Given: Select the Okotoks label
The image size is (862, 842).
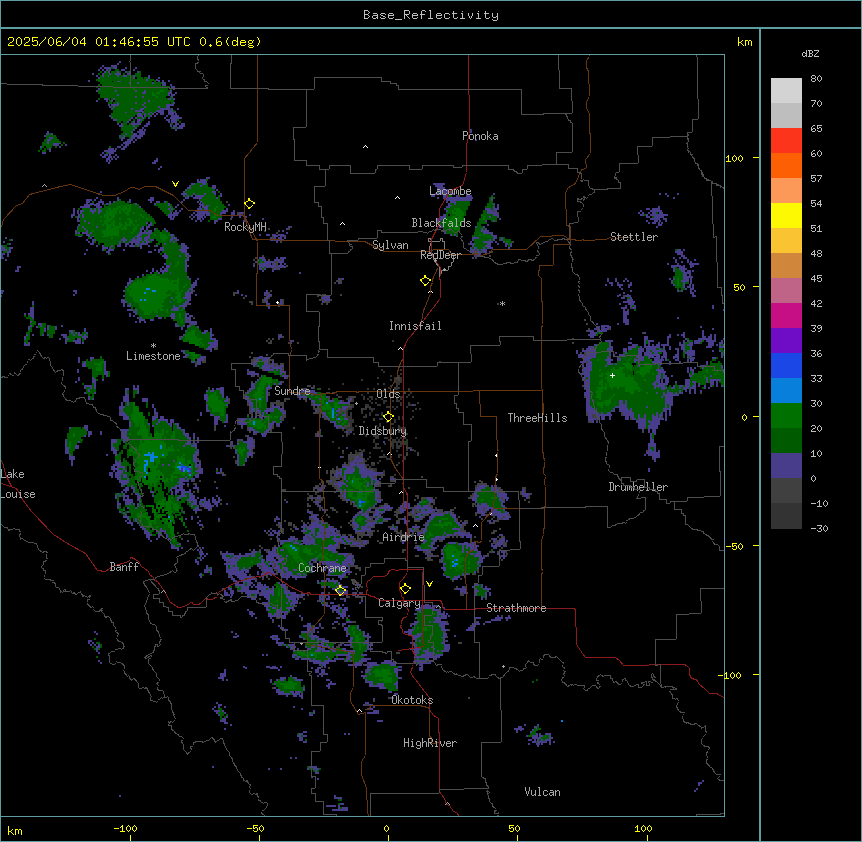Looking at the screenshot, I should tap(412, 700).
